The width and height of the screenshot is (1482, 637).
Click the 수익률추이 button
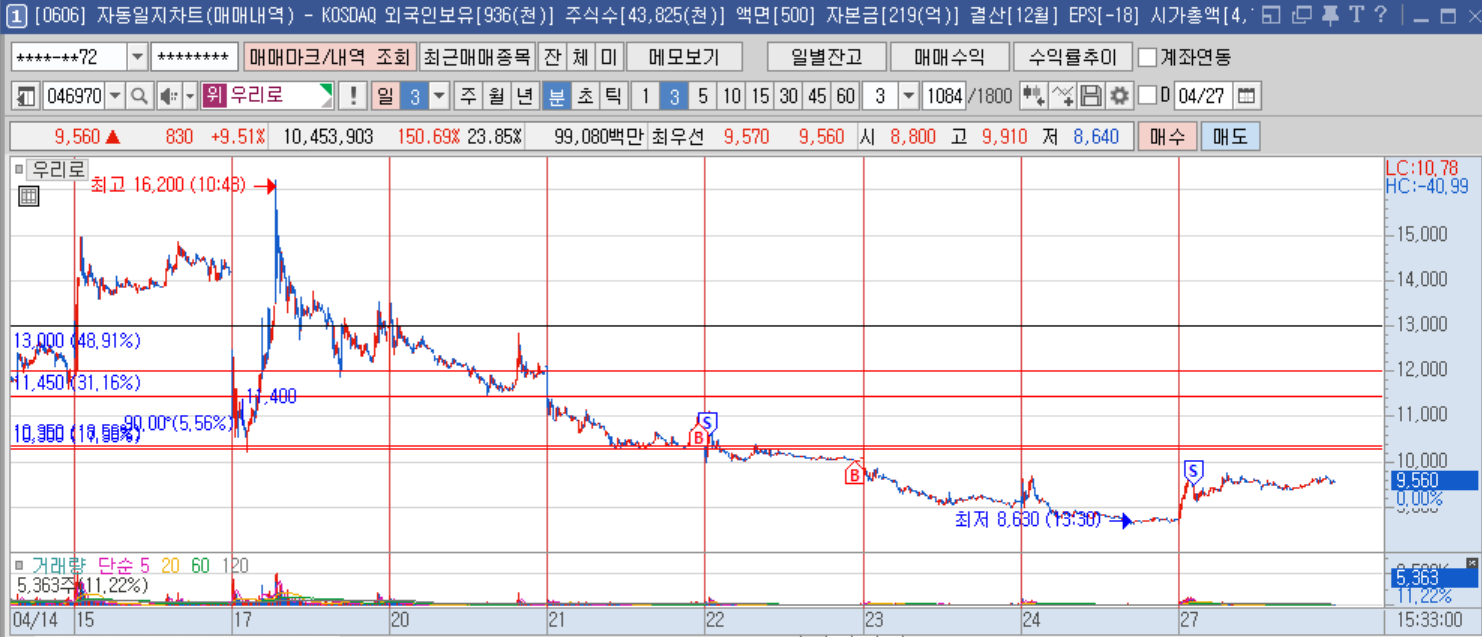(x=1072, y=57)
